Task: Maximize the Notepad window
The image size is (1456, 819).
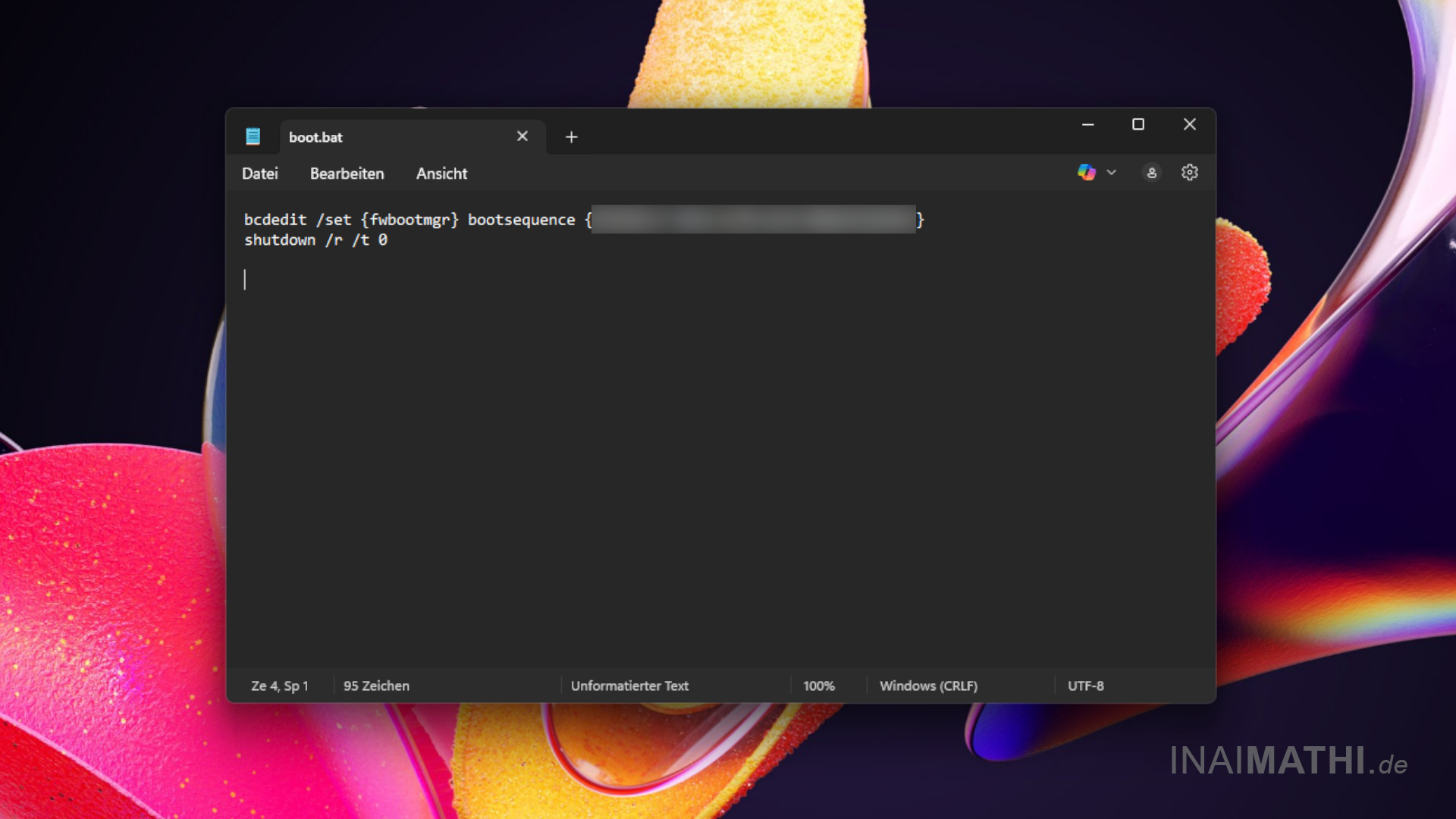Action: [x=1138, y=124]
